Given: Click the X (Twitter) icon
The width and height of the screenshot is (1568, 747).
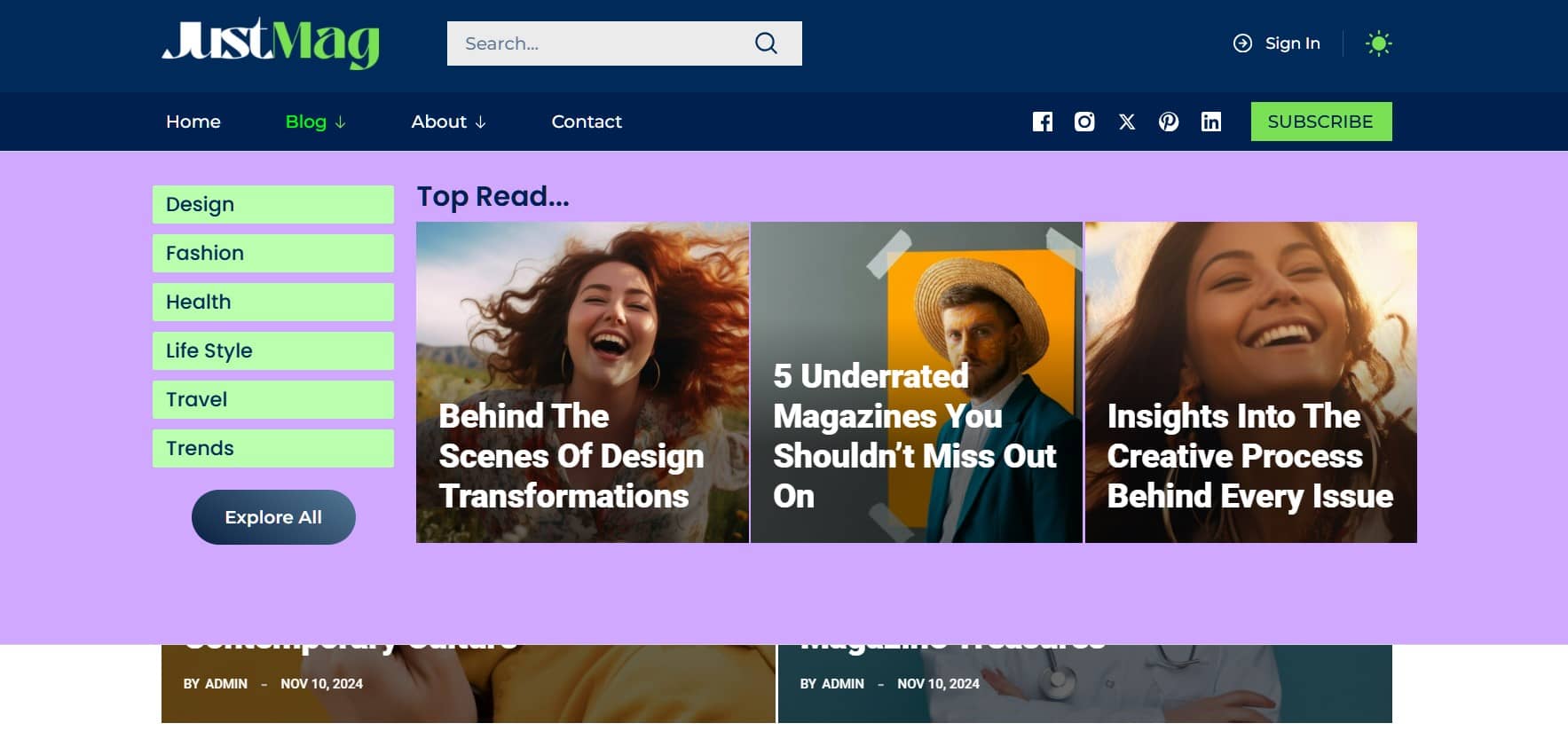Looking at the screenshot, I should 1127,122.
